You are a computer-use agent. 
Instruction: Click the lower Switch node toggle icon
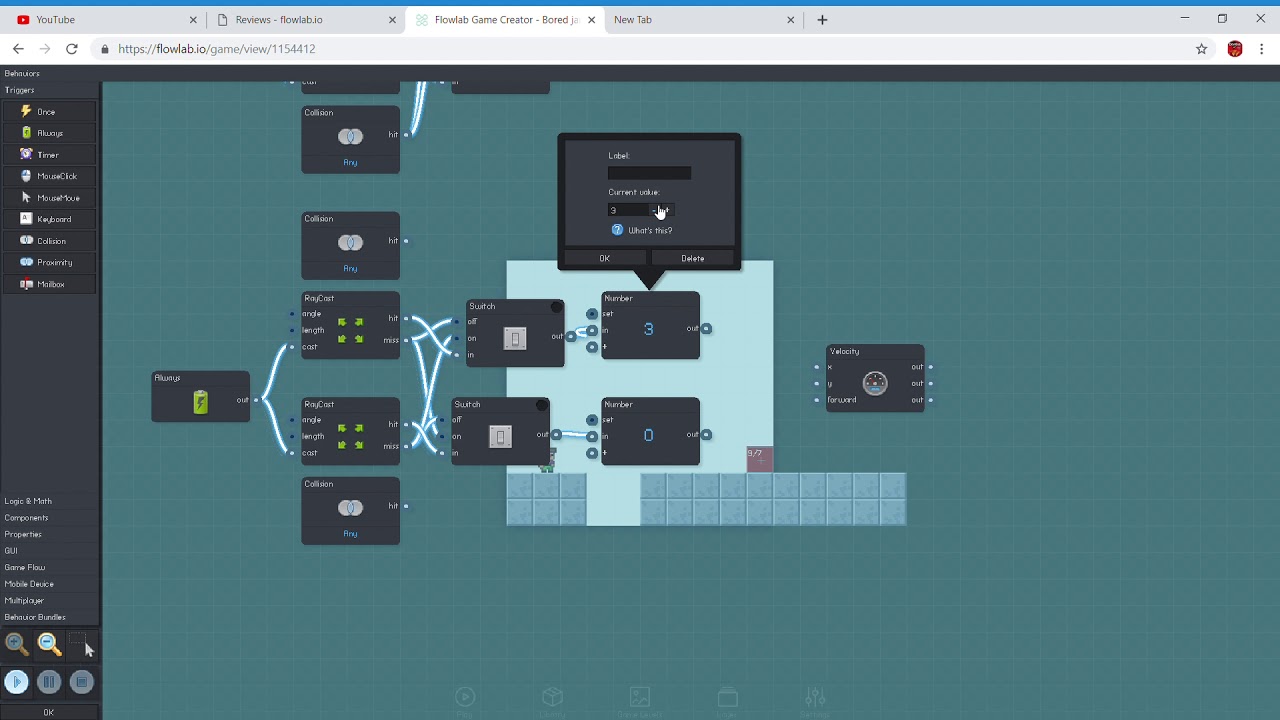click(500, 436)
